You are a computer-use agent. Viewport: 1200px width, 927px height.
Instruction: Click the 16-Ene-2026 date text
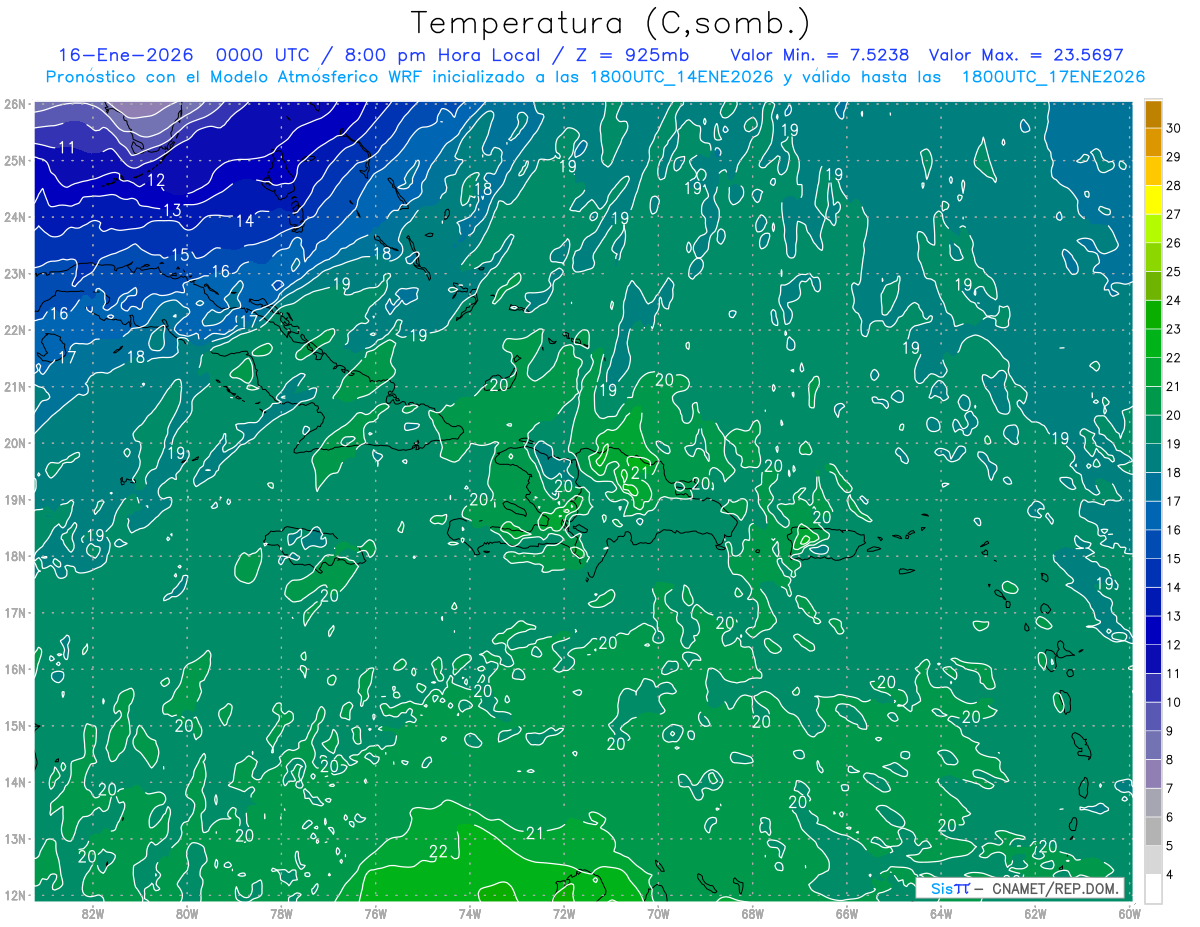coord(125,55)
